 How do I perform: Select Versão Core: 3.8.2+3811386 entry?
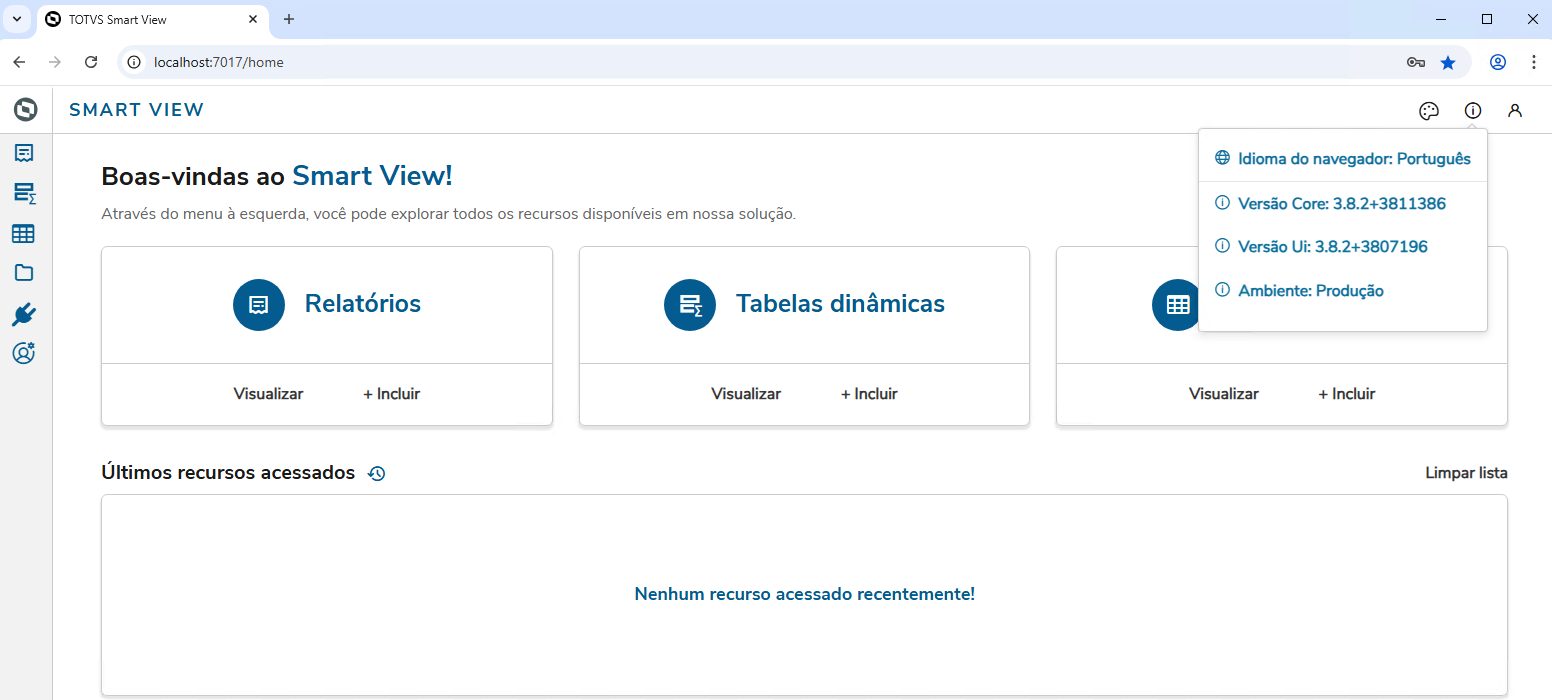1343,203
